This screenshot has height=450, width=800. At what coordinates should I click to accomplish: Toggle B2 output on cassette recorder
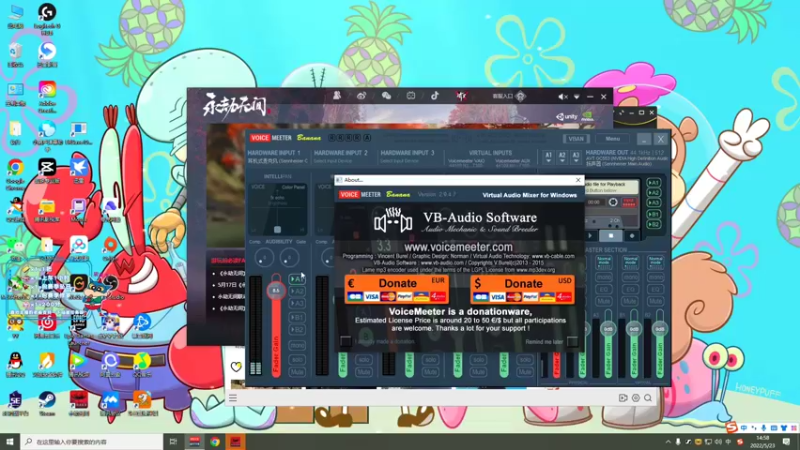pos(654,224)
